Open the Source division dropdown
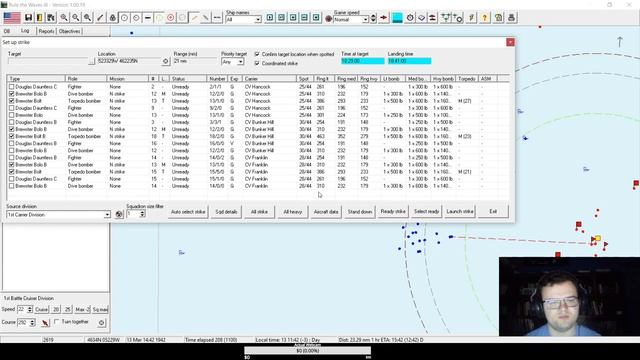The image size is (640, 360). pyautogui.click(x=107, y=215)
